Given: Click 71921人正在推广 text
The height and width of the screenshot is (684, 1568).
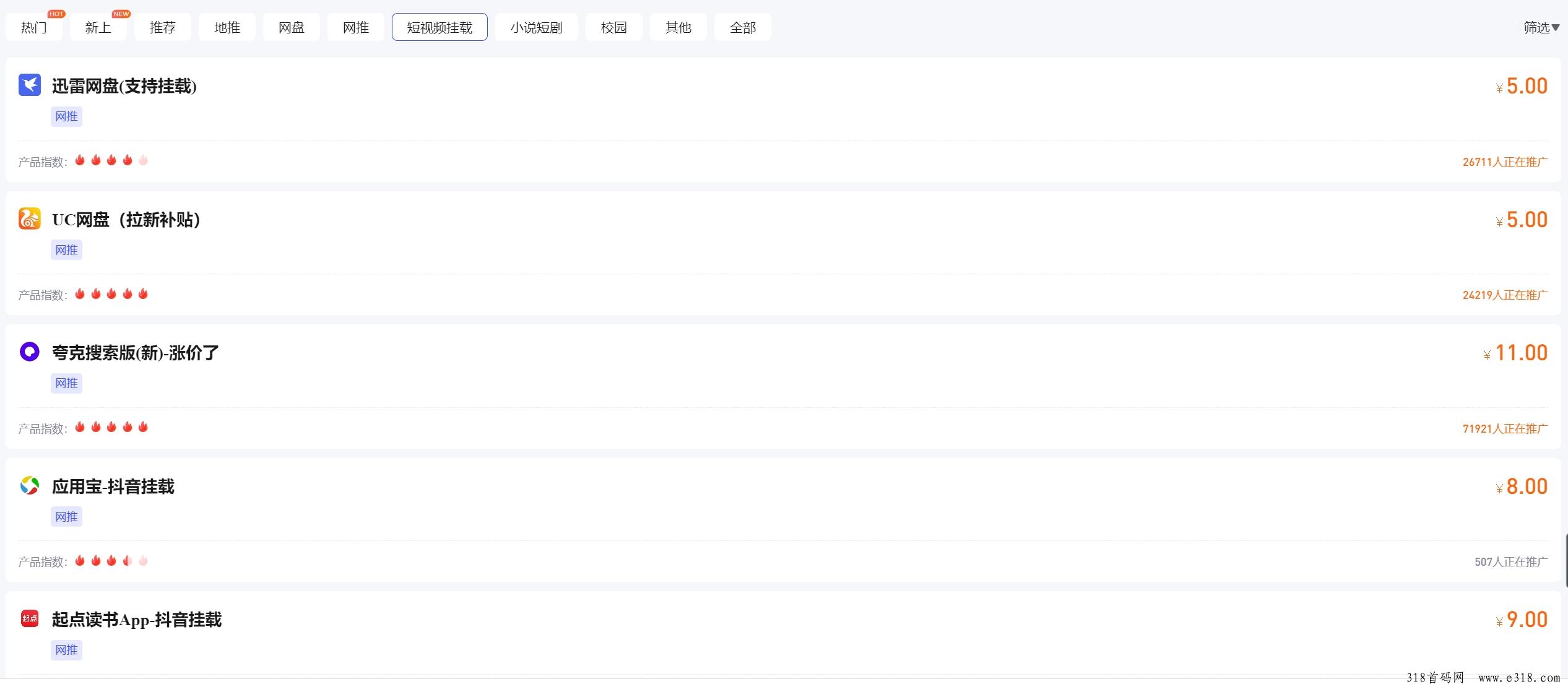Looking at the screenshot, I should pos(1505,429).
